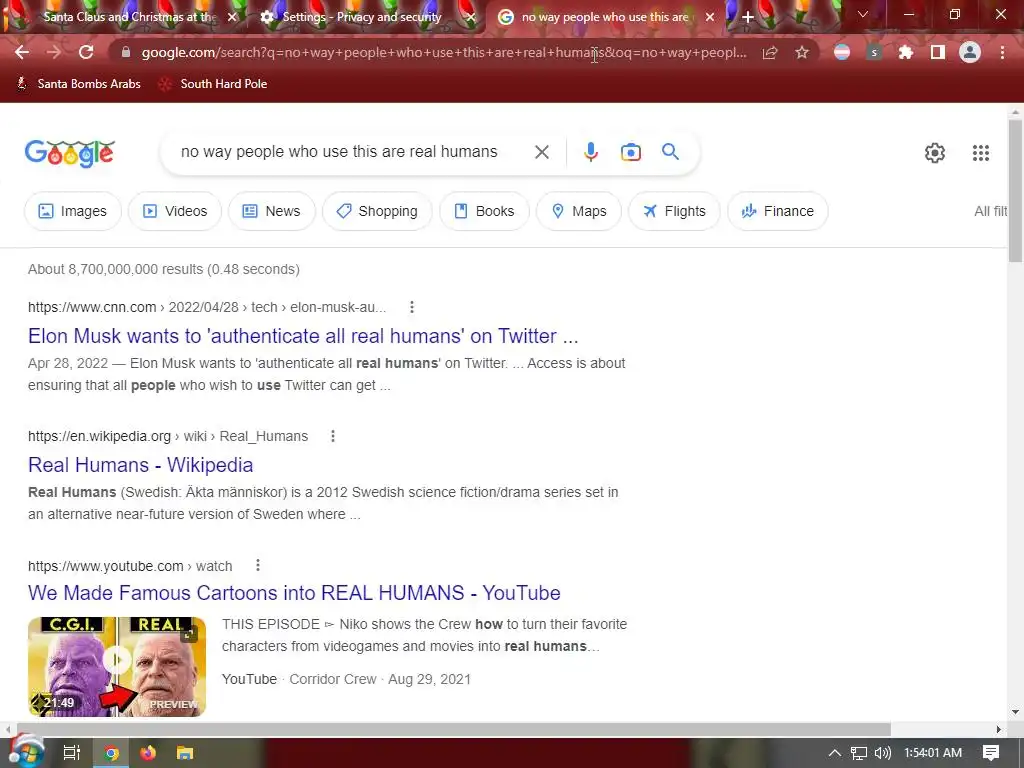
Task: Show hidden system tray icons
Action: (835, 753)
